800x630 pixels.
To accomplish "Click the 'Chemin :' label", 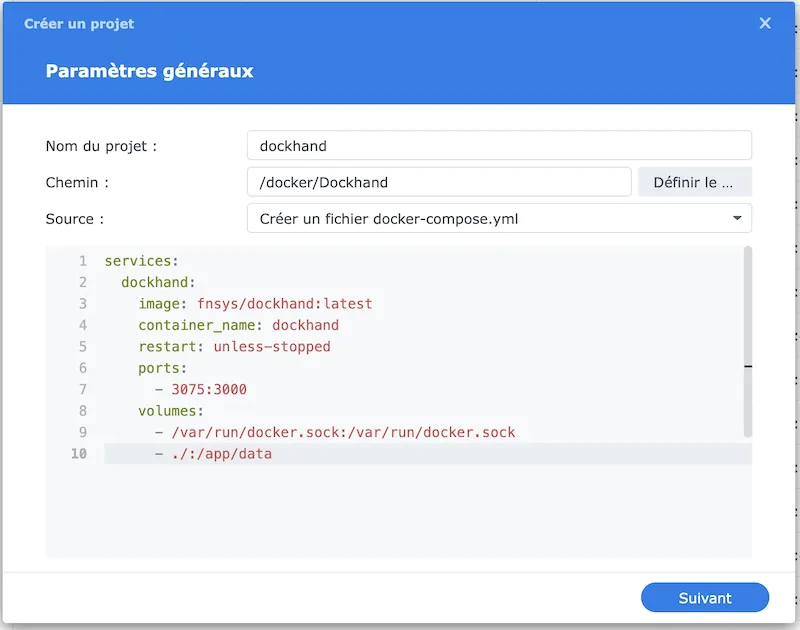I will pyautogui.click(x=77, y=182).
